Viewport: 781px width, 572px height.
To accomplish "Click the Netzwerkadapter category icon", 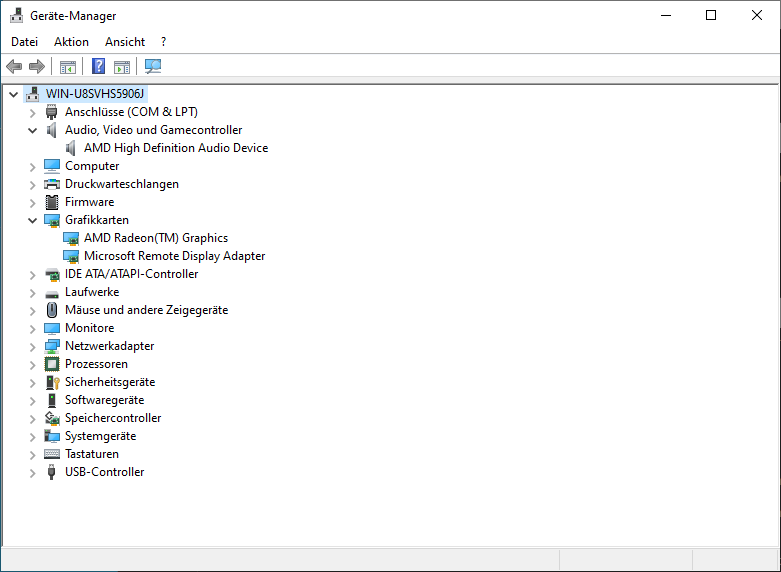I will point(52,346).
